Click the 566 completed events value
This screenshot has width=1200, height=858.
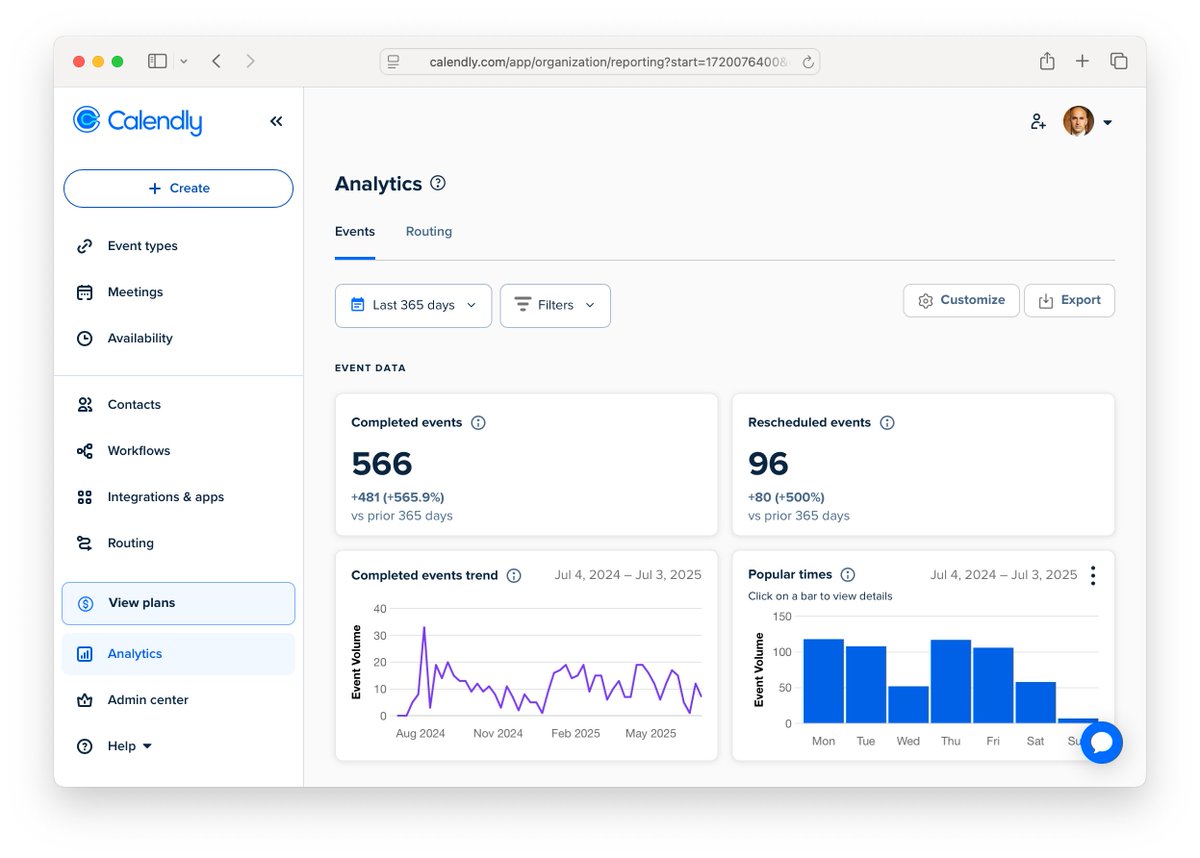[382, 464]
